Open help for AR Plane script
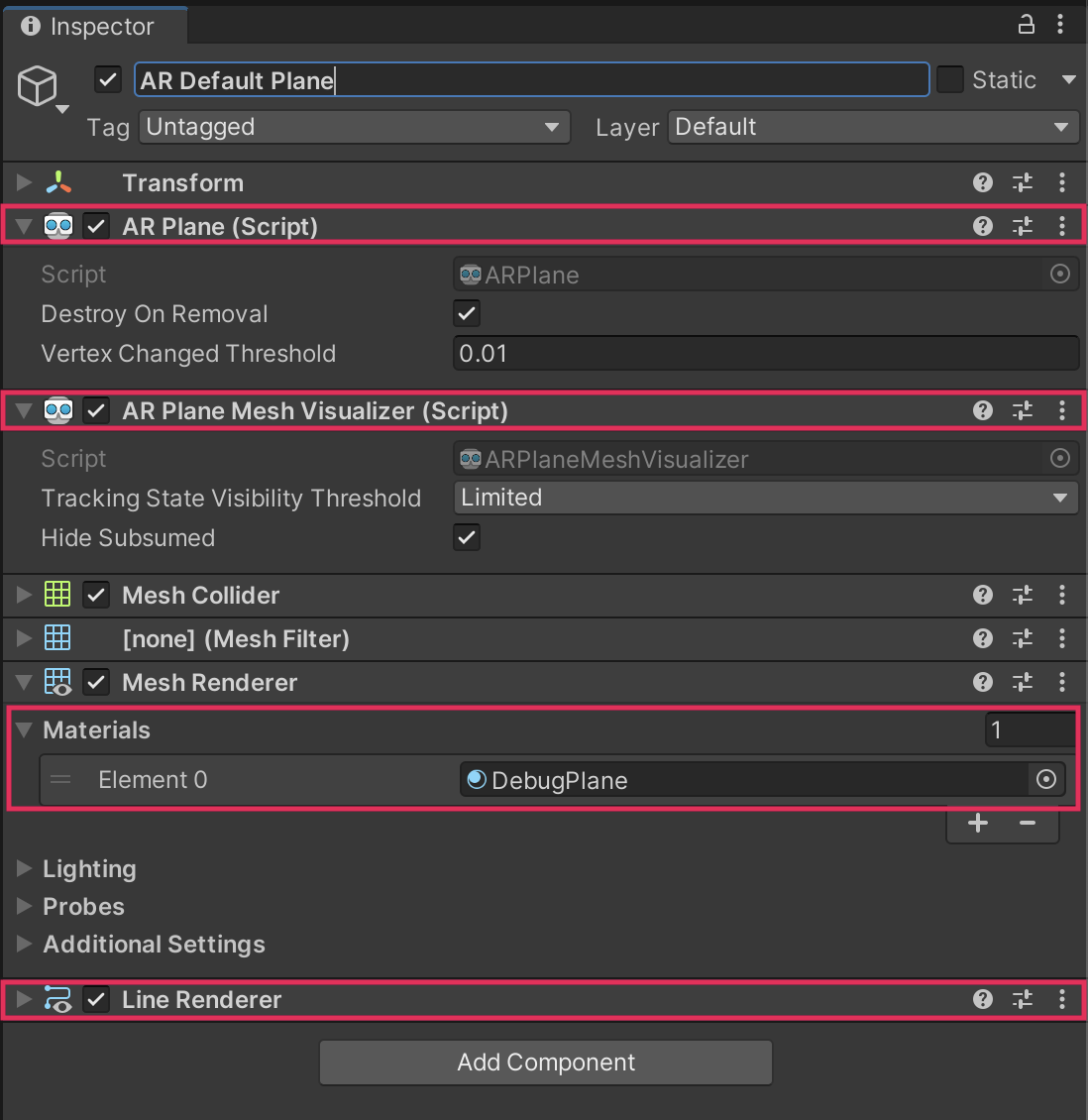Viewport: 1088px width, 1120px height. tap(983, 226)
